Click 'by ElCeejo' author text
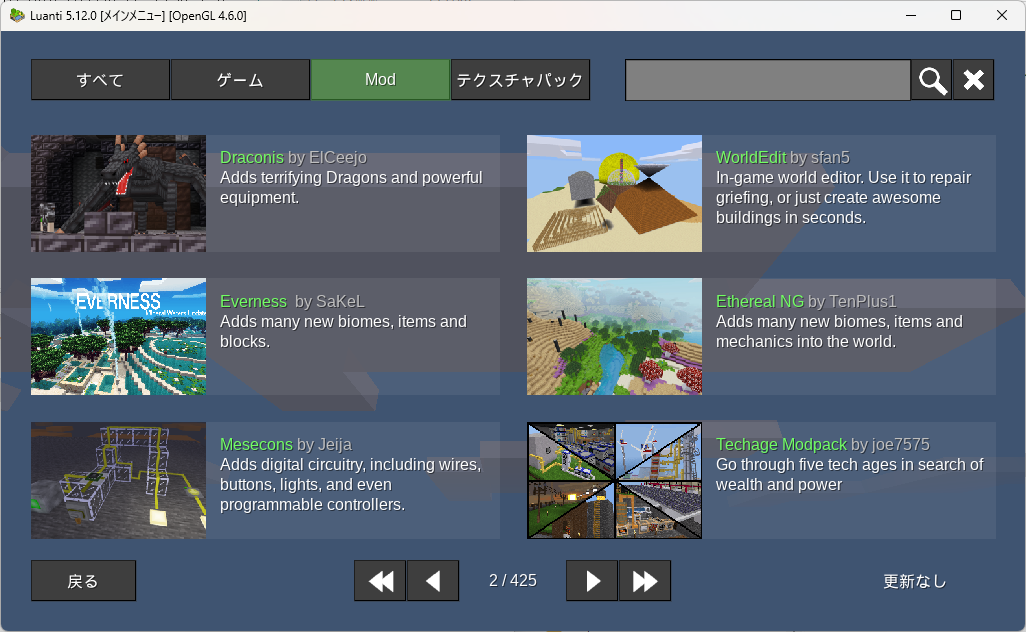The width and height of the screenshot is (1026, 632). click(328, 158)
